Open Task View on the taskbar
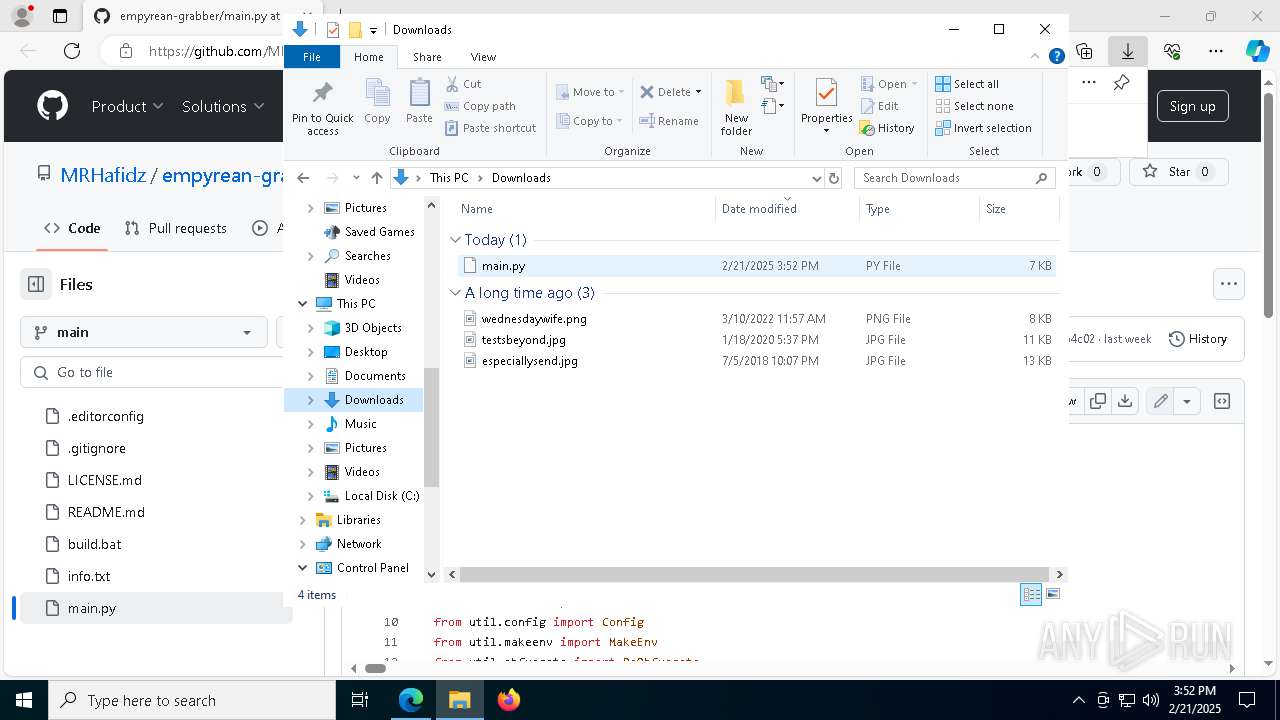 click(x=361, y=700)
